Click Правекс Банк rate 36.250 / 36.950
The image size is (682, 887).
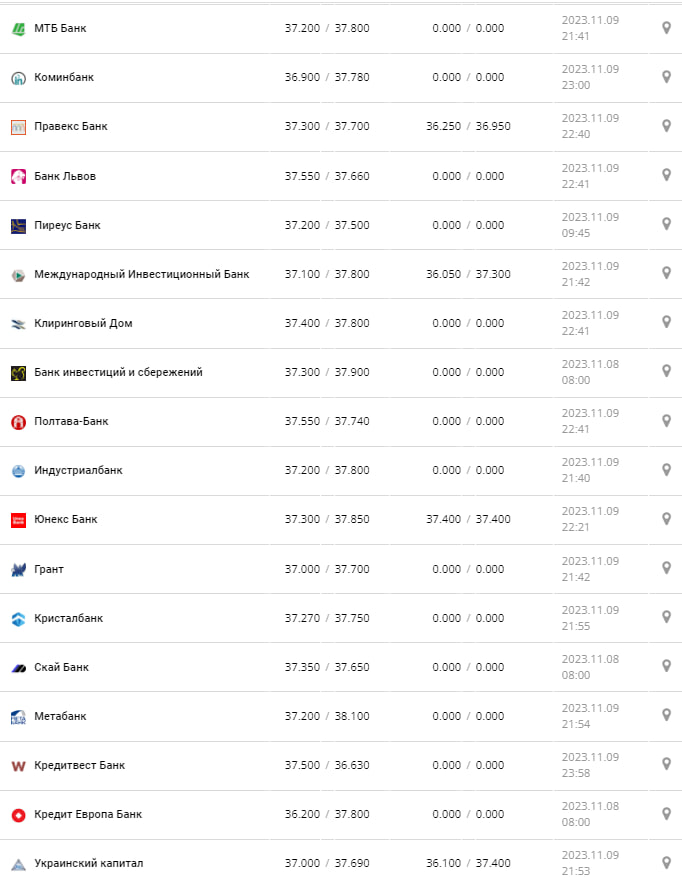pos(467,127)
